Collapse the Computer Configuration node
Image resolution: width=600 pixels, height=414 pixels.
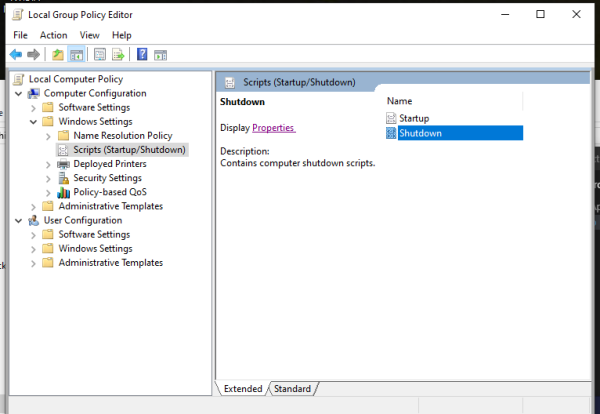(19, 94)
